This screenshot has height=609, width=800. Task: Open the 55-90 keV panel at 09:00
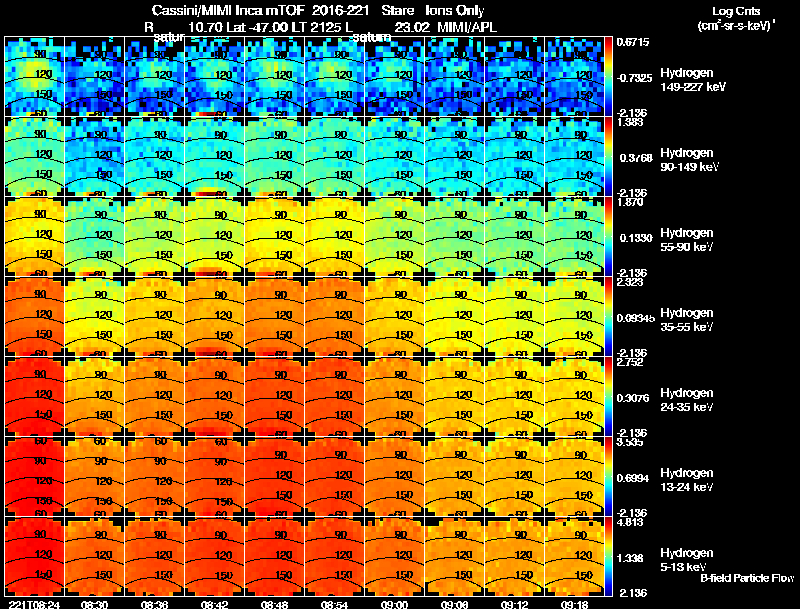[394, 237]
